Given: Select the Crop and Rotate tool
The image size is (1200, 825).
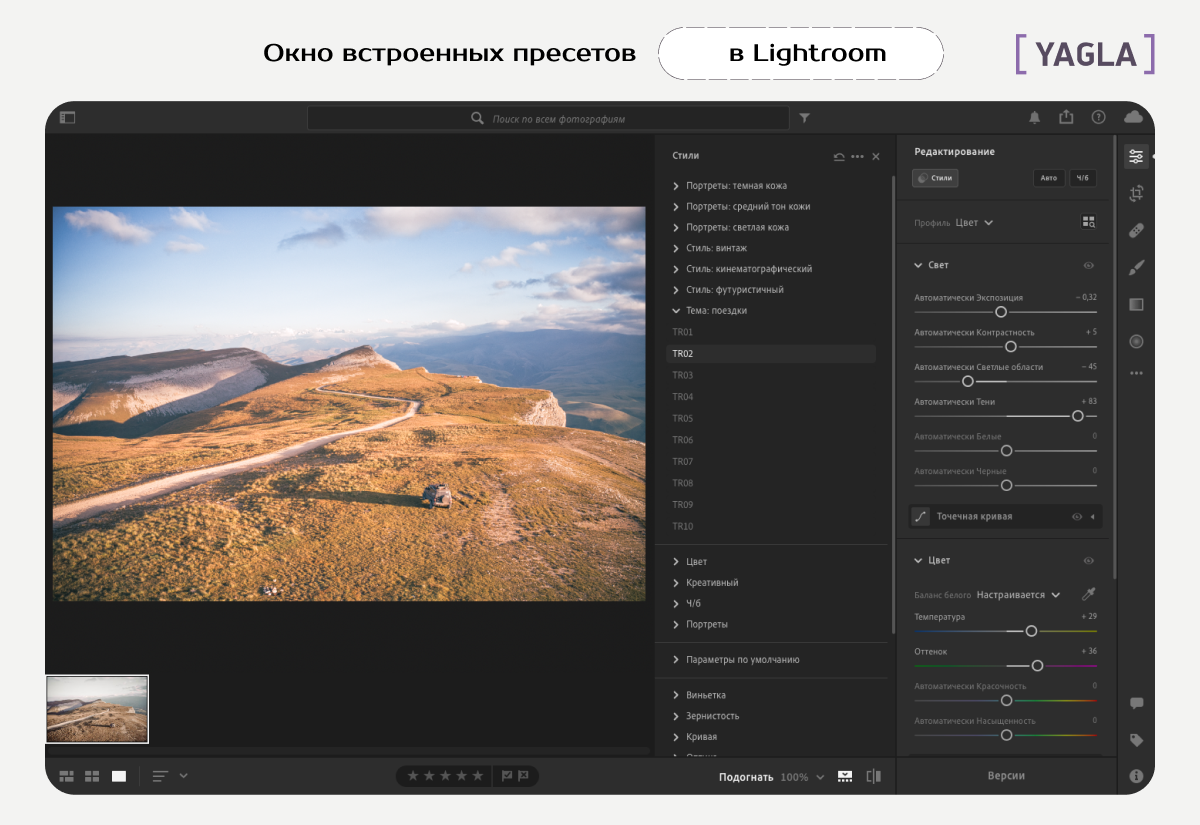Looking at the screenshot, I should [x=1136, y=193].
